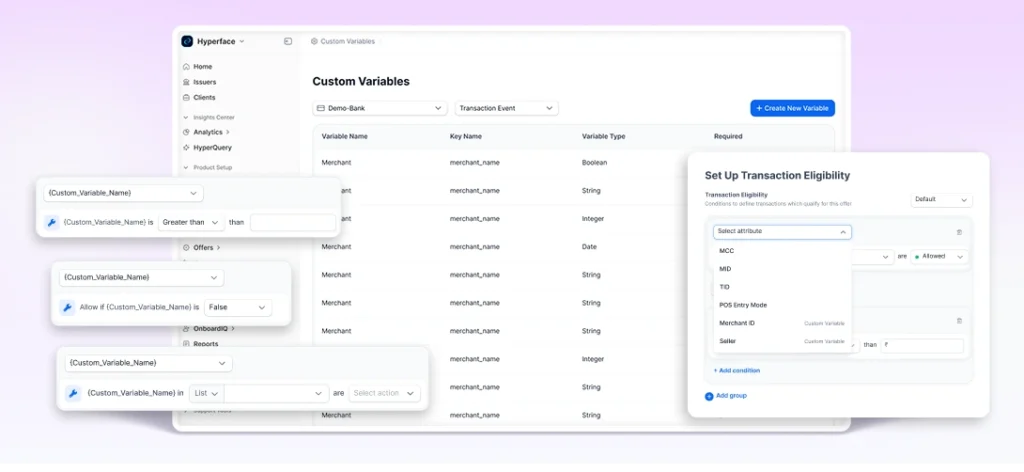Image resolution: width=1024 pixels, height=472 pixels.
Task: Click the Create New Variable button
Action: coord(792,108)
